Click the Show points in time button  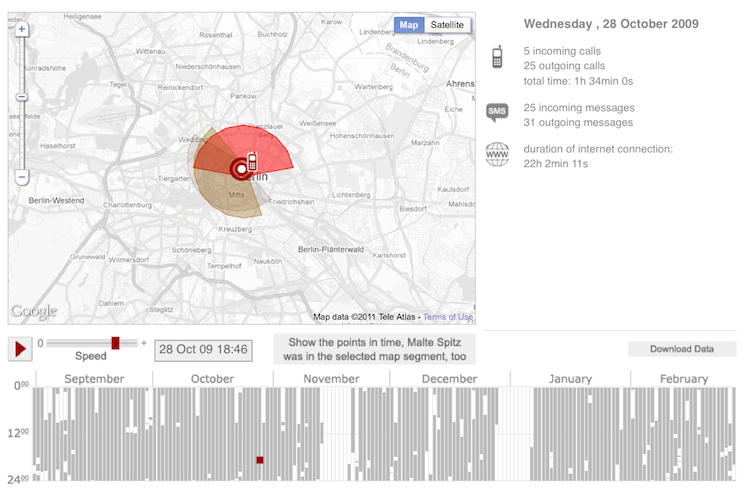point(374,349)
